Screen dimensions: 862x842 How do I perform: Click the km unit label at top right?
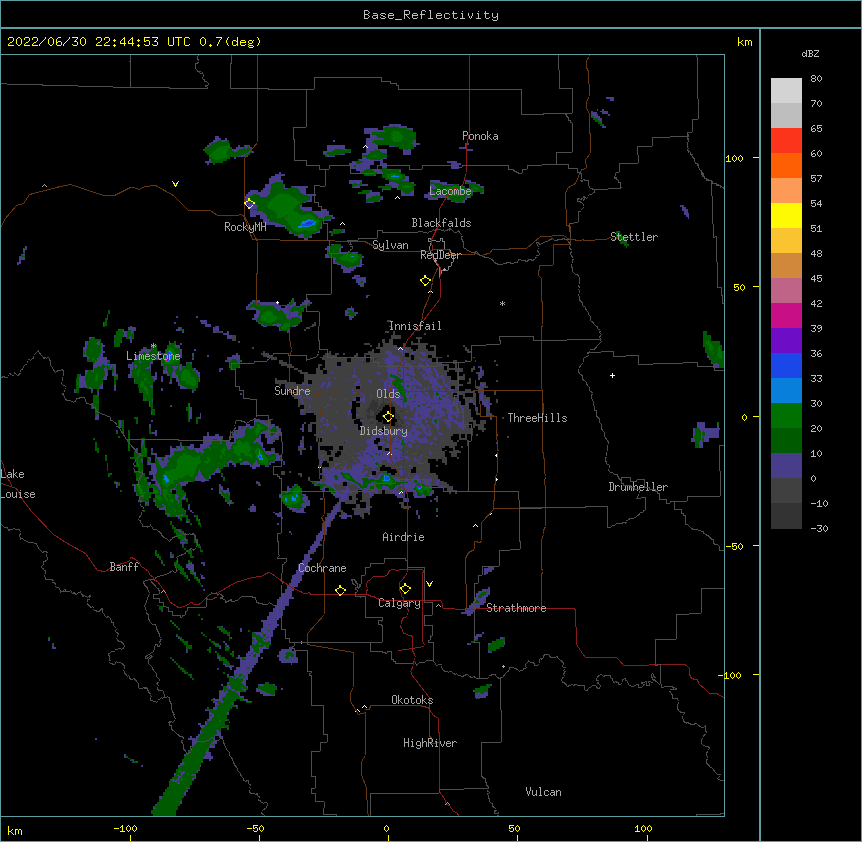pyautogui.click(x=744, y=42)
